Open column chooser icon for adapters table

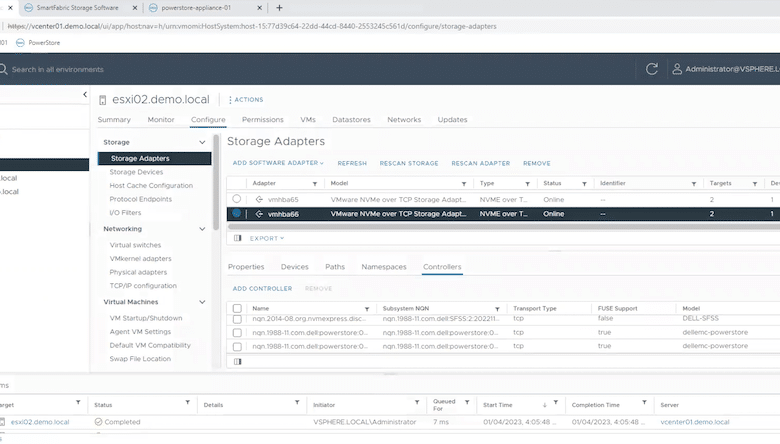point(238,238)
